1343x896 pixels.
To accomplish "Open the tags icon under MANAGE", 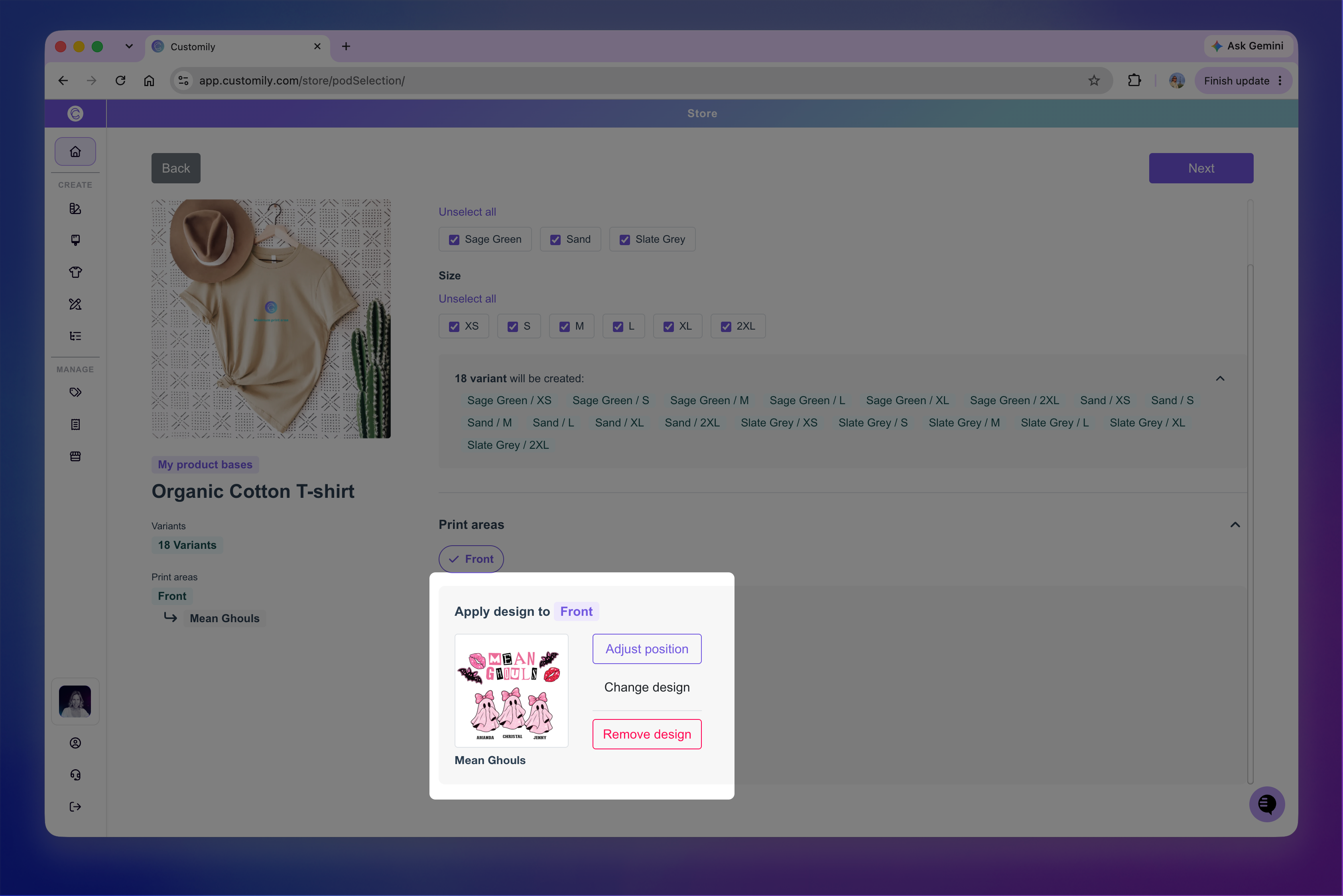I will click(x=75, y=392).
